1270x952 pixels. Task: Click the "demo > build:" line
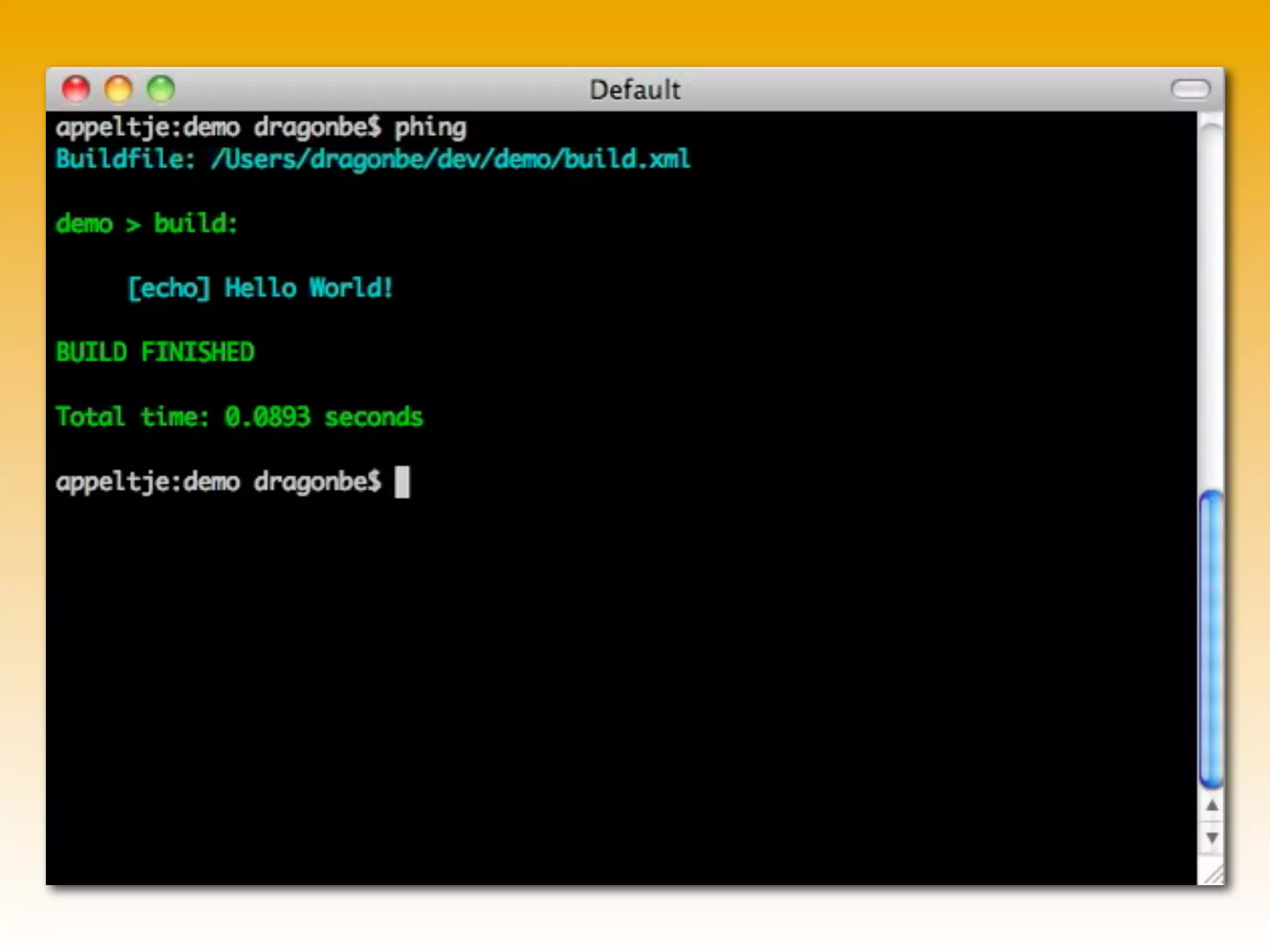(147, 224)
